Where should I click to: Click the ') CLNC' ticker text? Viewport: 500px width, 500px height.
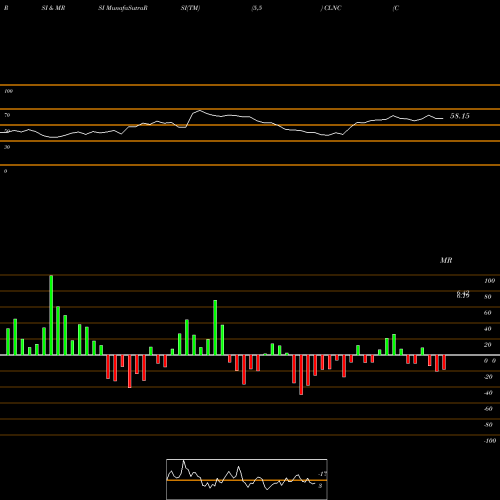coord(331,8)
